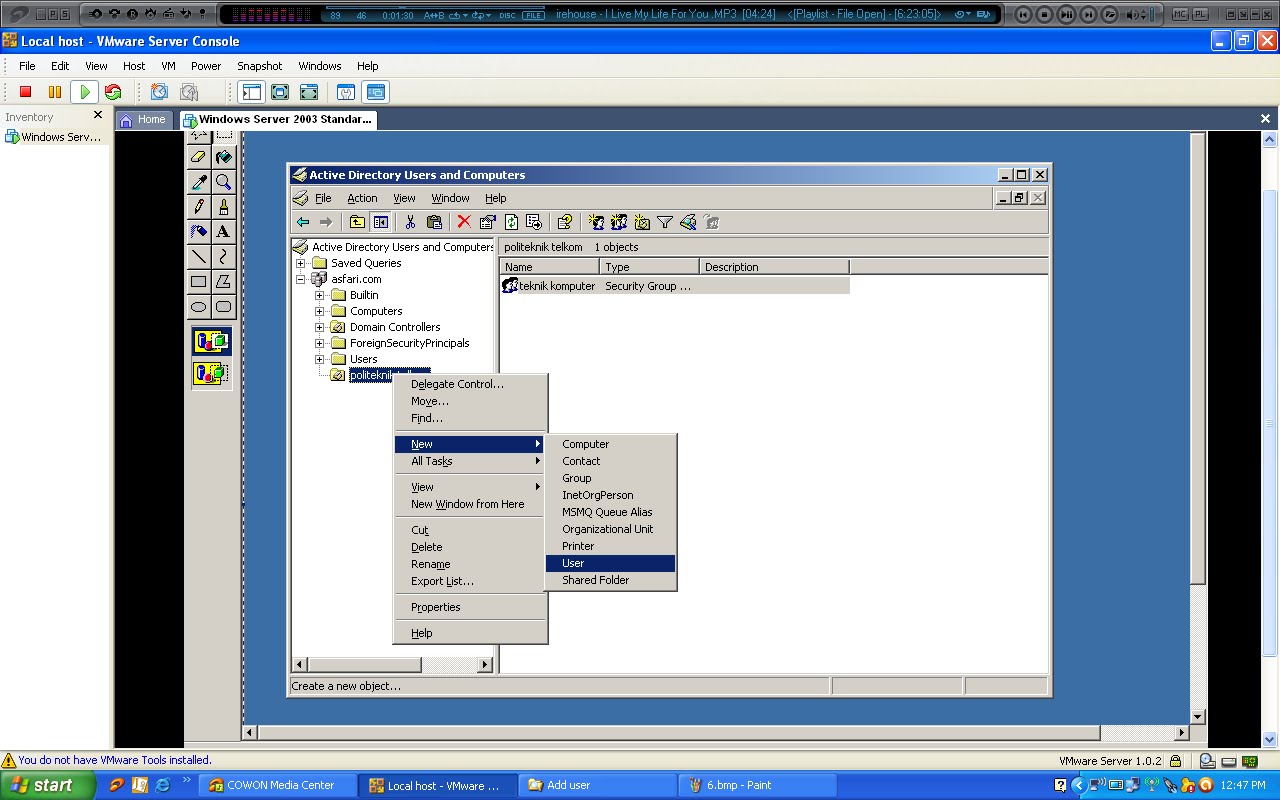Select the Airbrush tool in Paint

198,232
